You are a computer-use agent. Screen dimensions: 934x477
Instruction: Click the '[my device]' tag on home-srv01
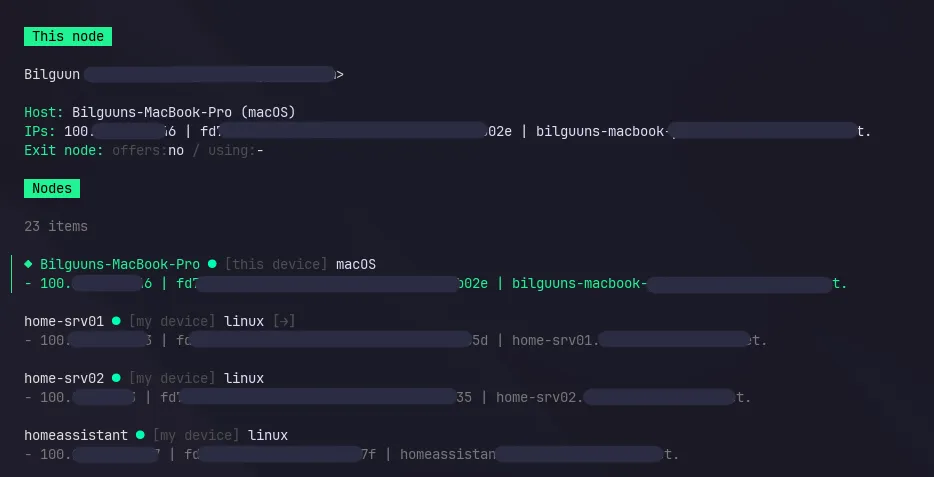[172, 321]
